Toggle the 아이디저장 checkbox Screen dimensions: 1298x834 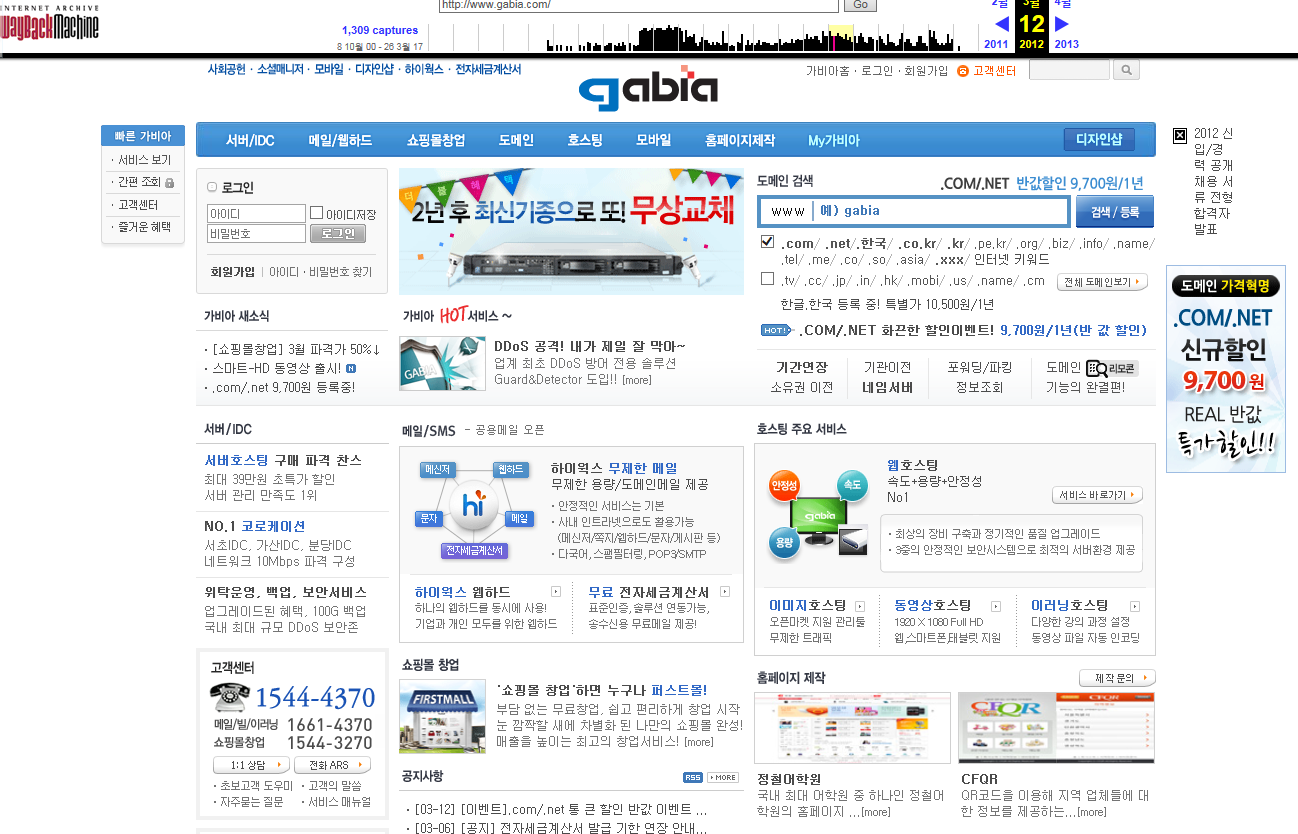point(316,213)
